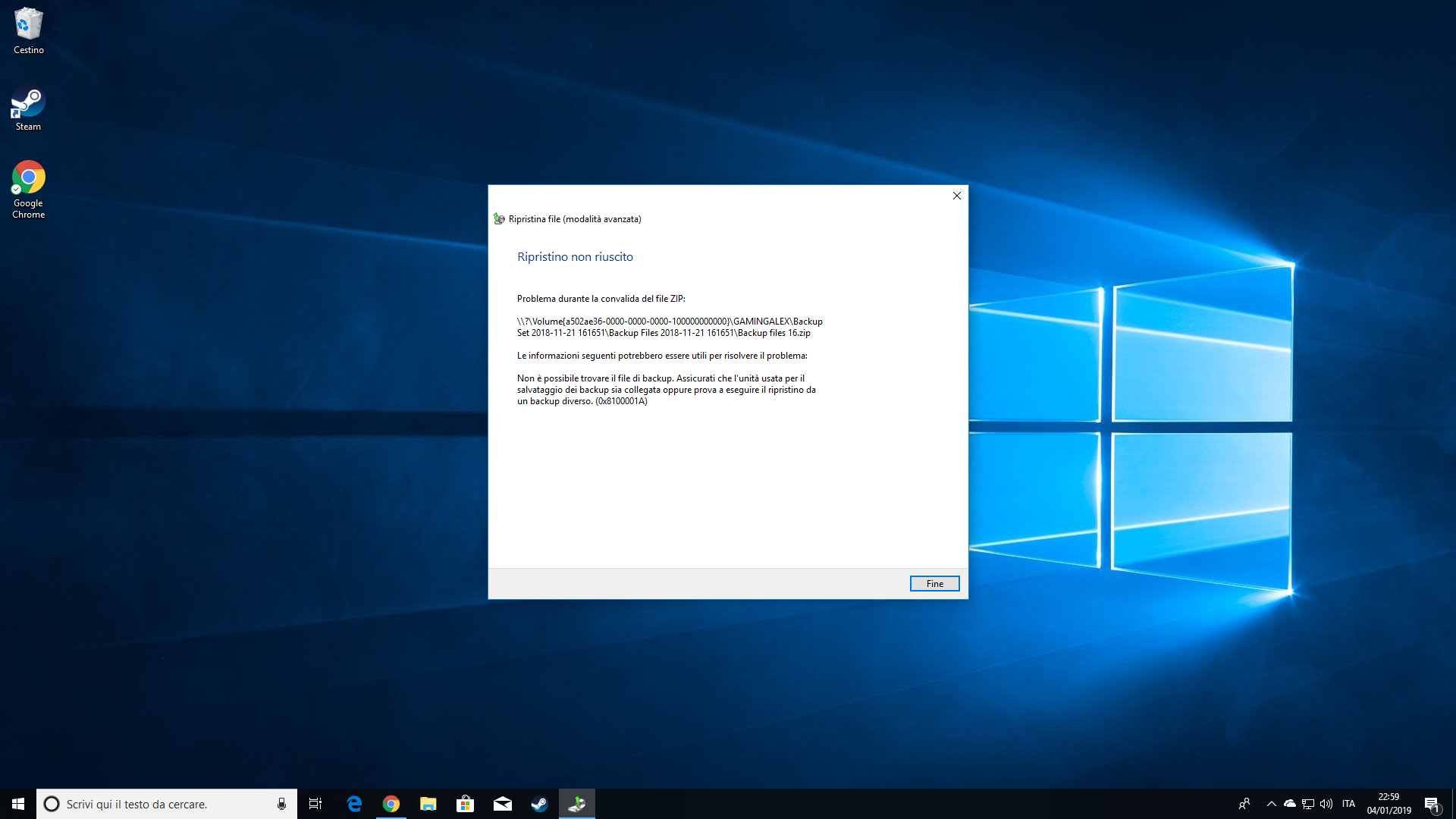
Task: Open File Explorer from taskbar
Action: 427,803
